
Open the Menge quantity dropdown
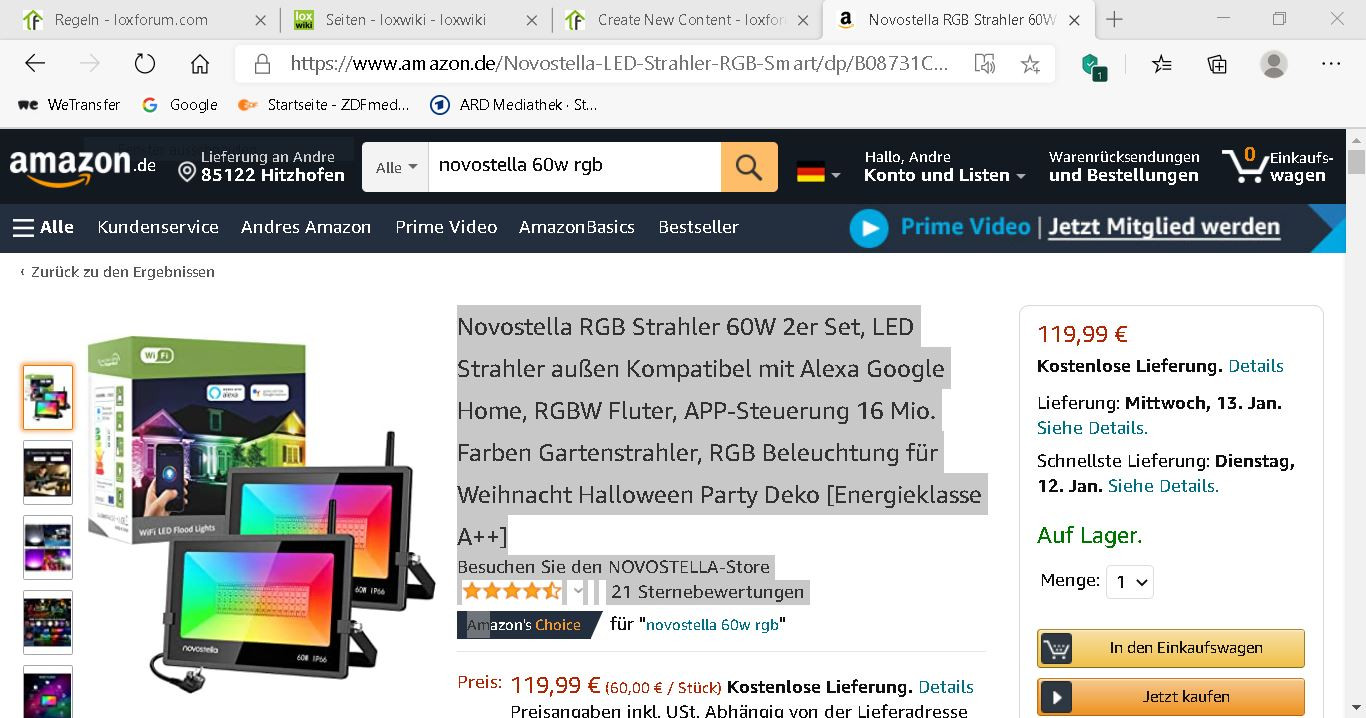click(1130, 582)
